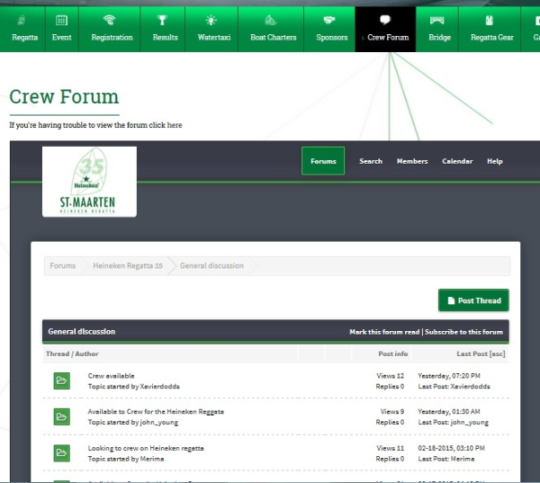
Task: Go to the forum Search page
Action: click(371, 161)
